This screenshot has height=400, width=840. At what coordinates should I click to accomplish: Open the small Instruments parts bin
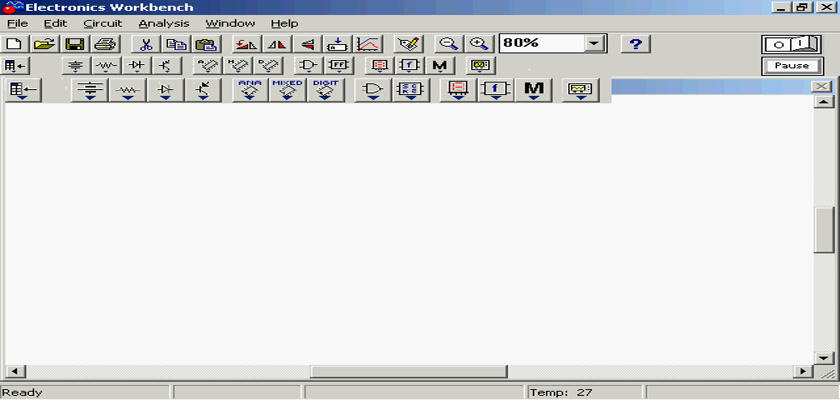coord(480,66)
